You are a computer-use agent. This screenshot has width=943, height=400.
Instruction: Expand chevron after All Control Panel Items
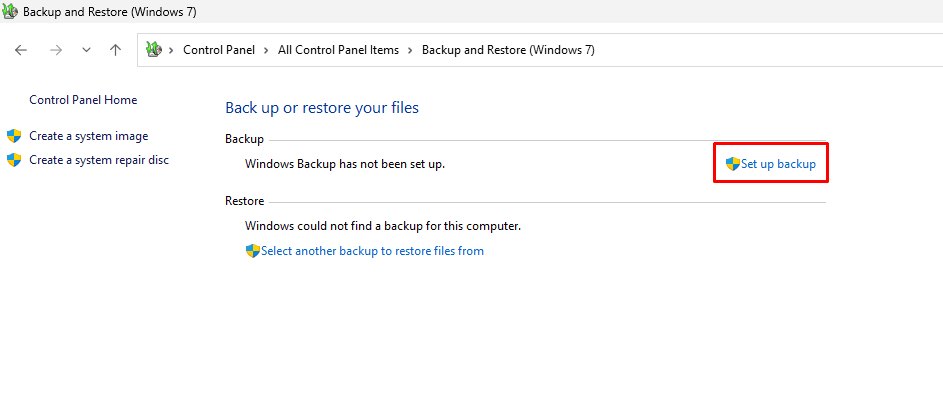coord(410,50)
